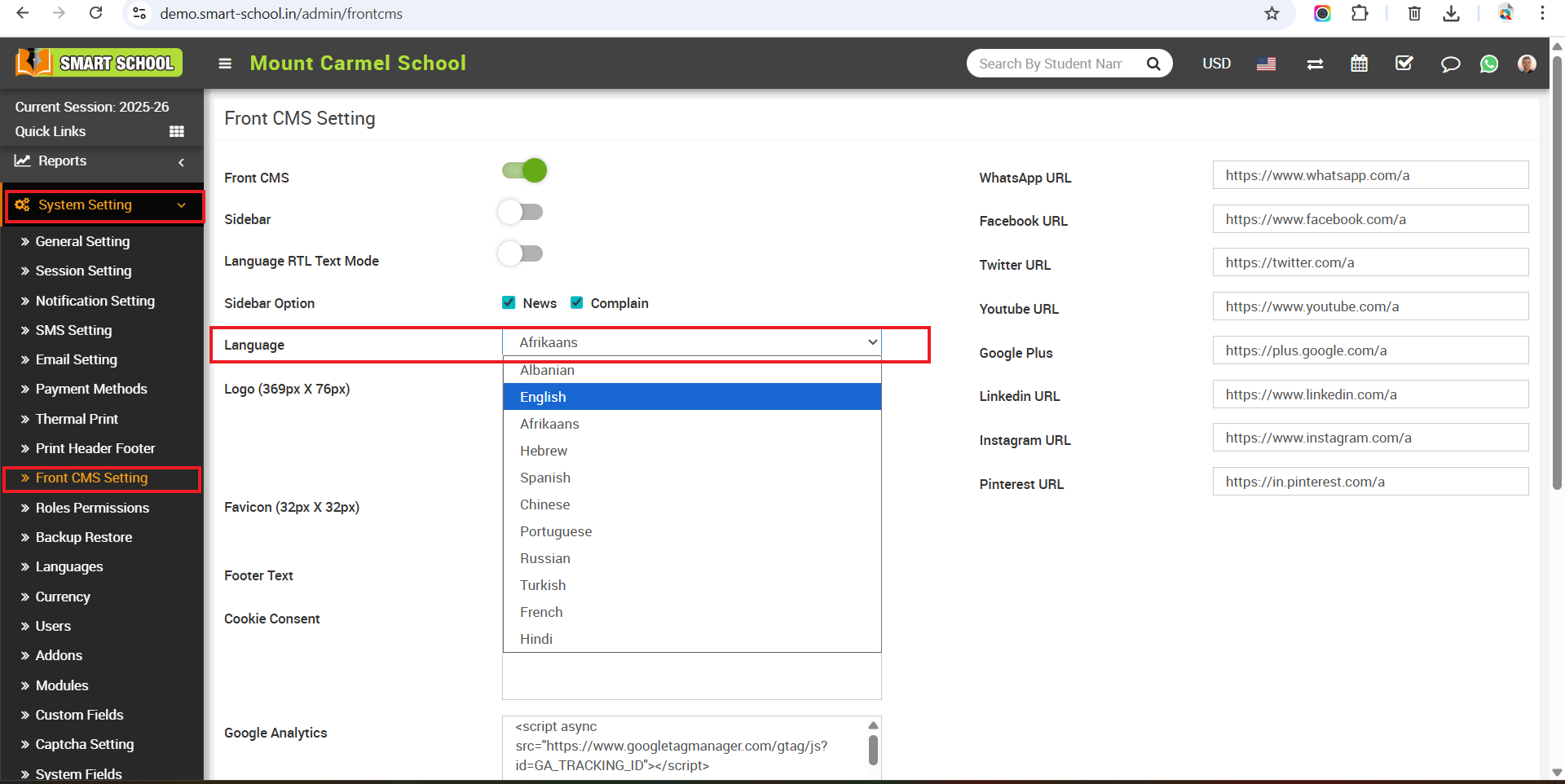The height and width of the screenshot is (784, 1565).
Task: Collapse the System Setting menu
Action: pyautogui.click(x=104, y=205)
